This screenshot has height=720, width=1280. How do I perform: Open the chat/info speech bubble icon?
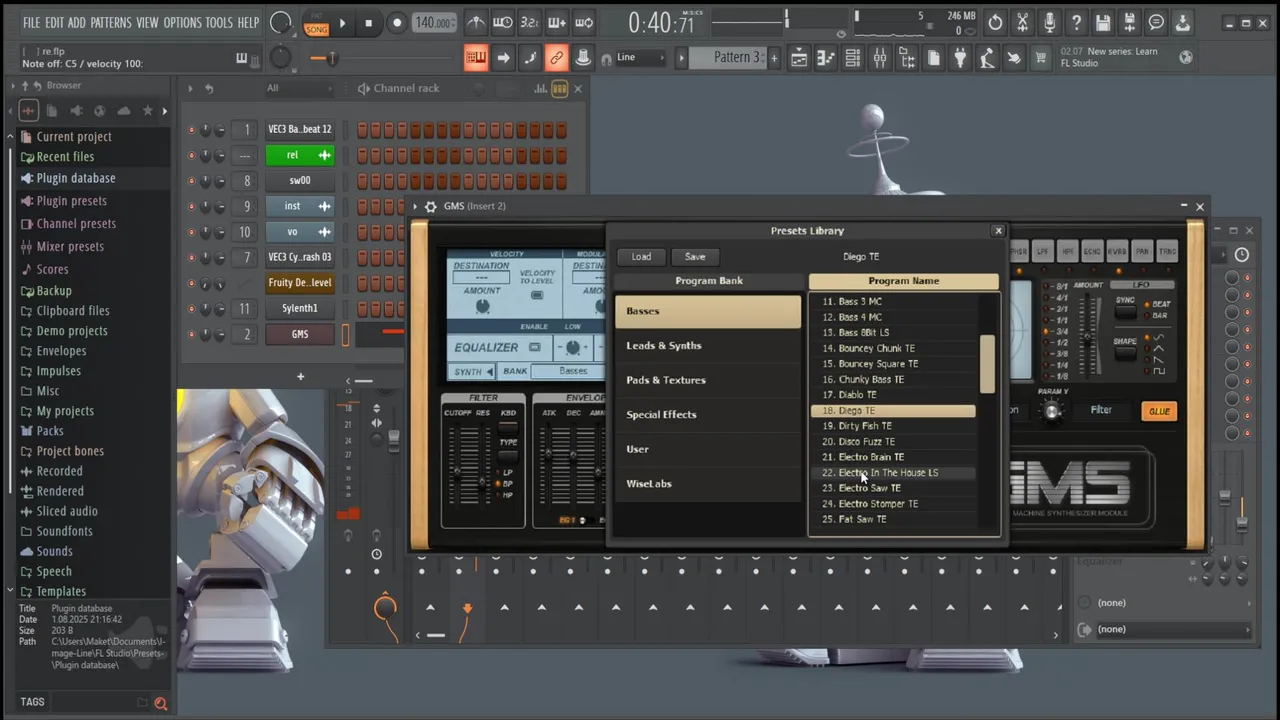[x=1156, y=22]
